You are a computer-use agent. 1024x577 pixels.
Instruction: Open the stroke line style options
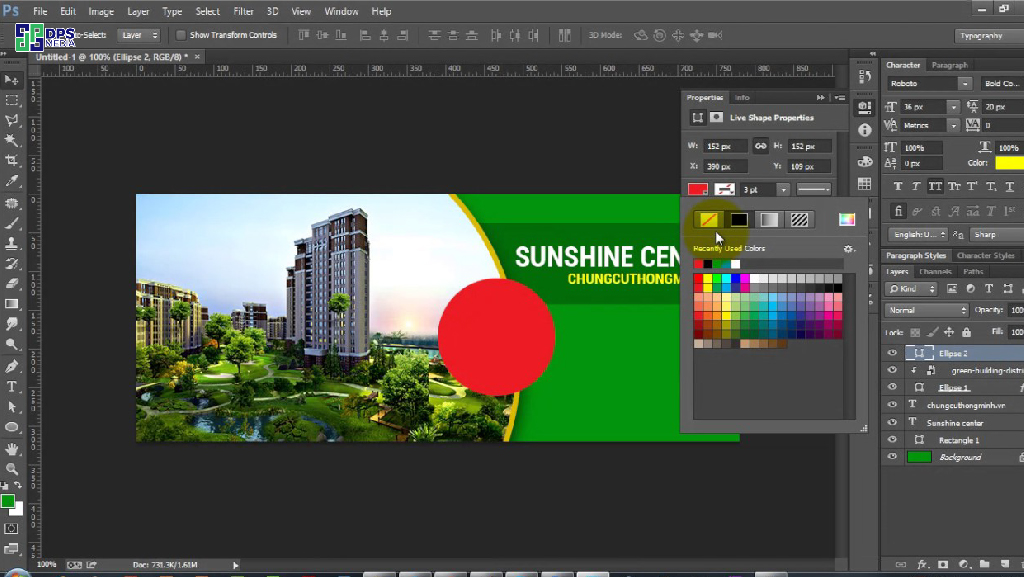814,190
